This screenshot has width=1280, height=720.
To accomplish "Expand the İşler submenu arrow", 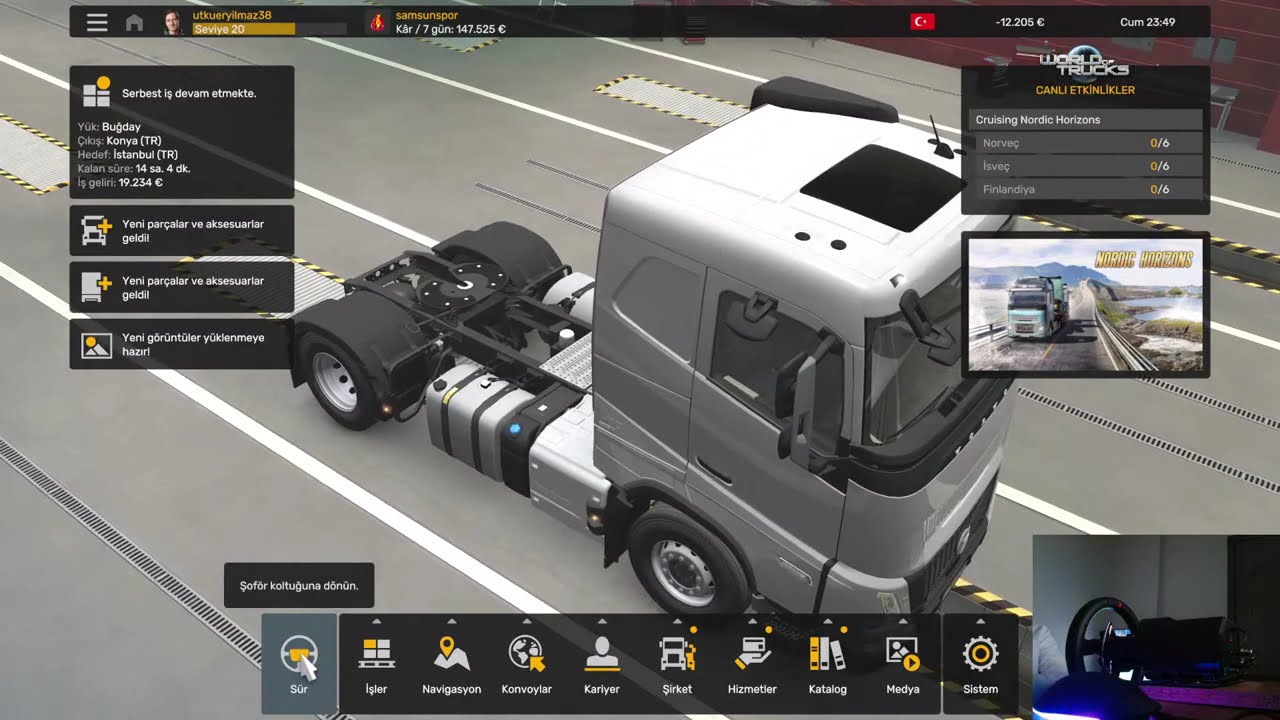I will click(376, 621).
